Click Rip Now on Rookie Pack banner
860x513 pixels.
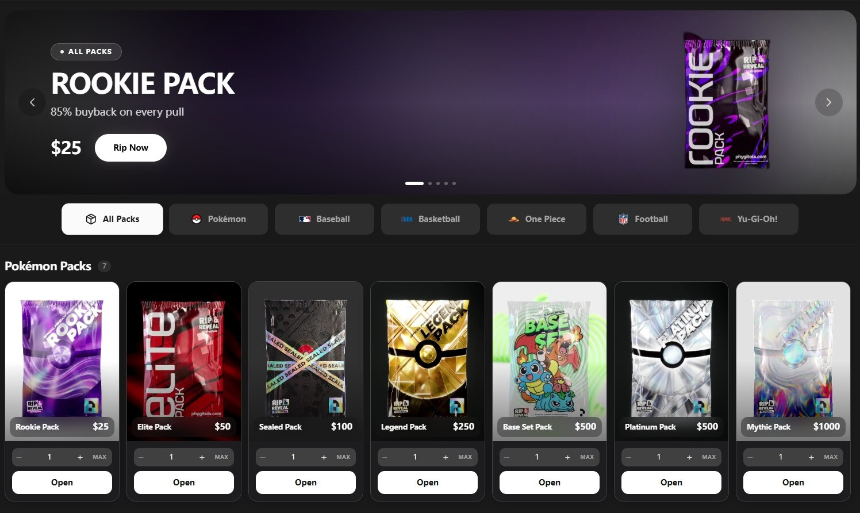pyautogui.click(x=131, y=148)
